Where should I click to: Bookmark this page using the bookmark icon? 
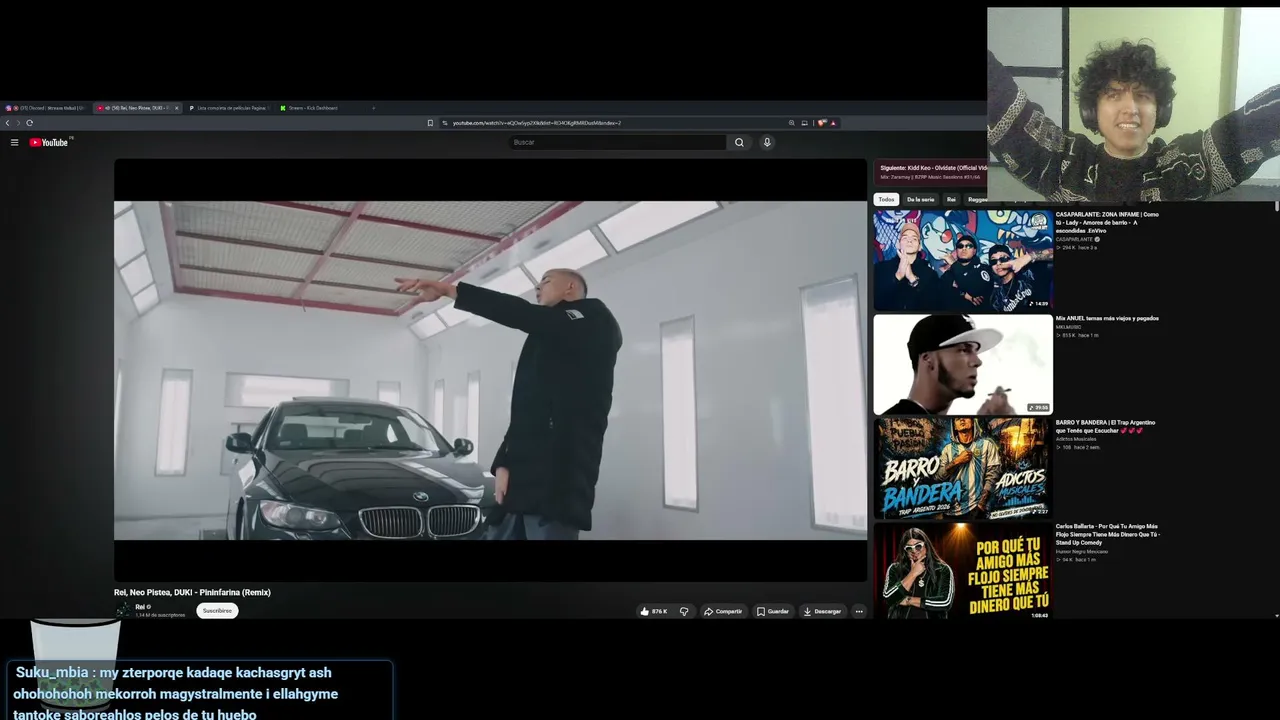pos(430,123)
